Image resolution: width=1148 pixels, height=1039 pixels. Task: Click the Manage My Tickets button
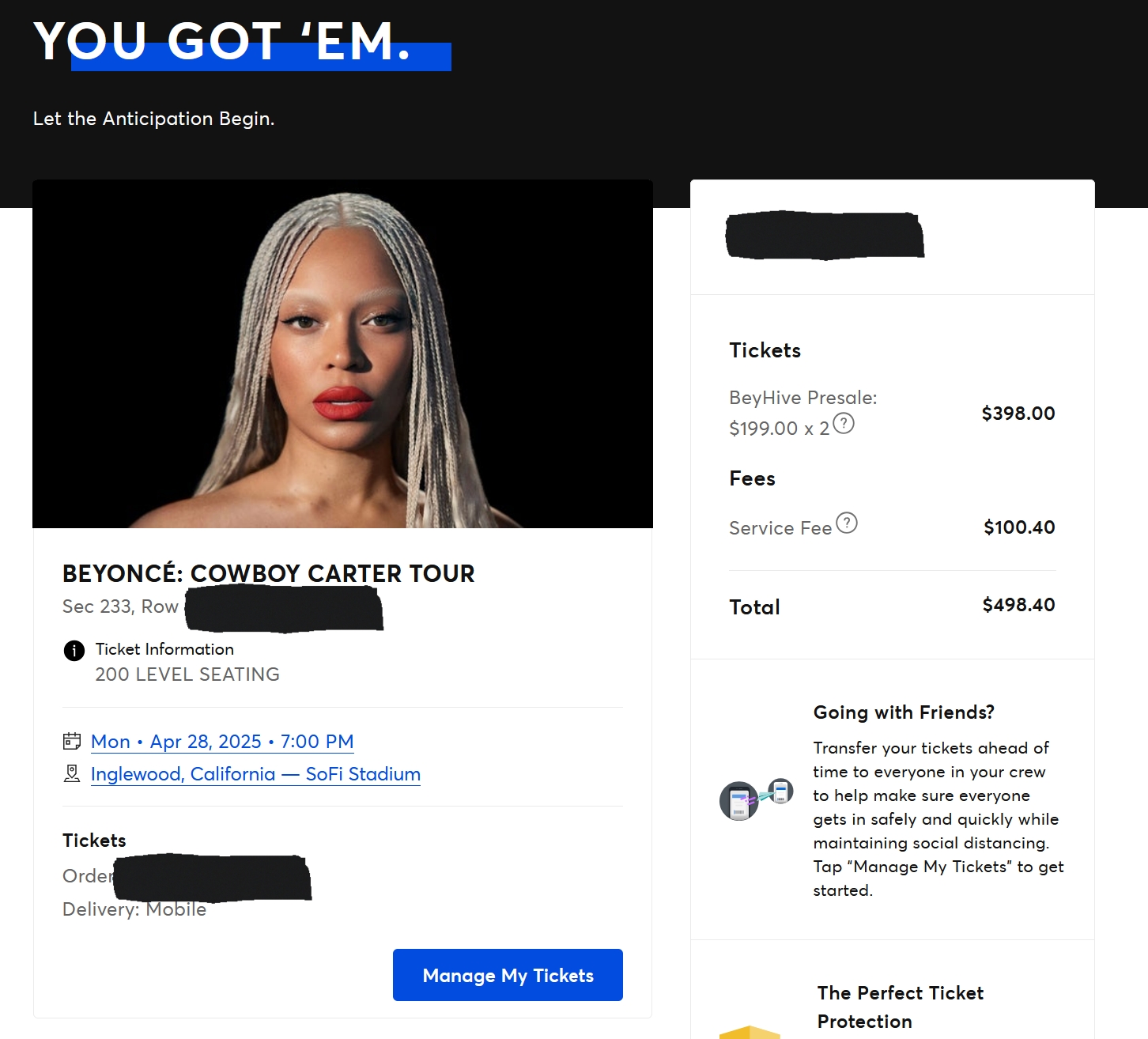click(508, 975)
